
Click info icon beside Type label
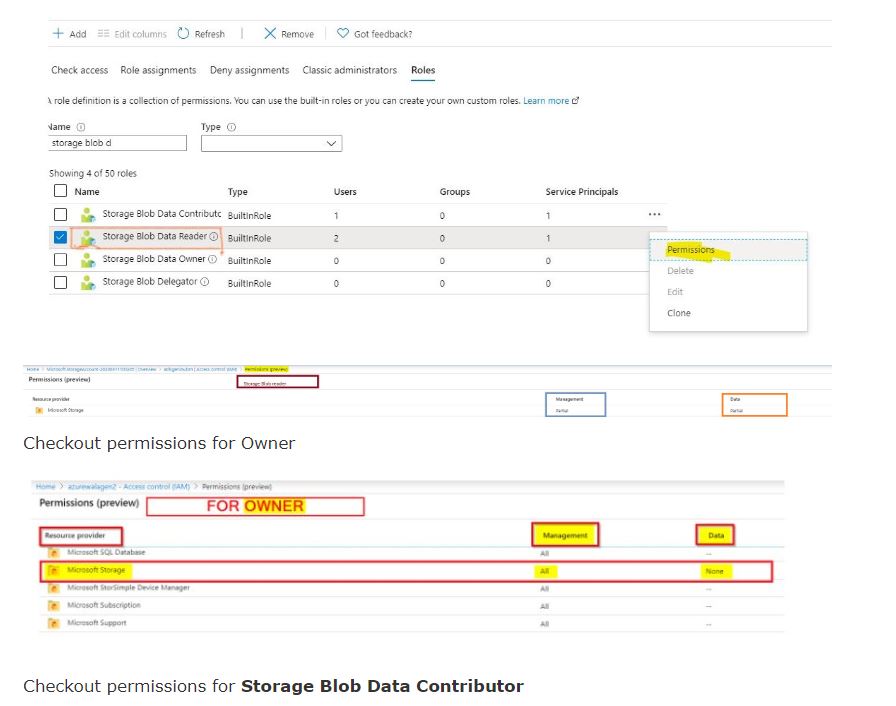tap(232, 127)
